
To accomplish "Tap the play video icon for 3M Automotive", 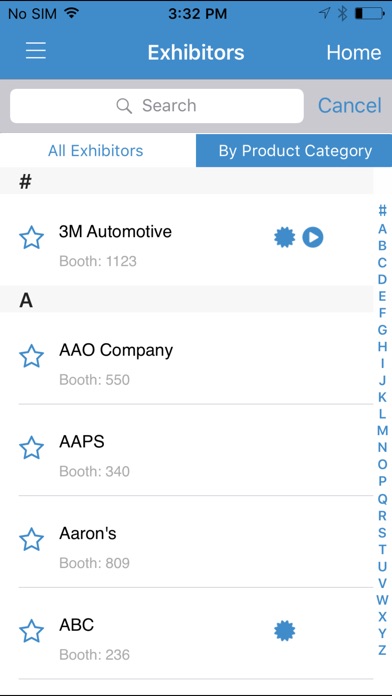I will [313, 237].
